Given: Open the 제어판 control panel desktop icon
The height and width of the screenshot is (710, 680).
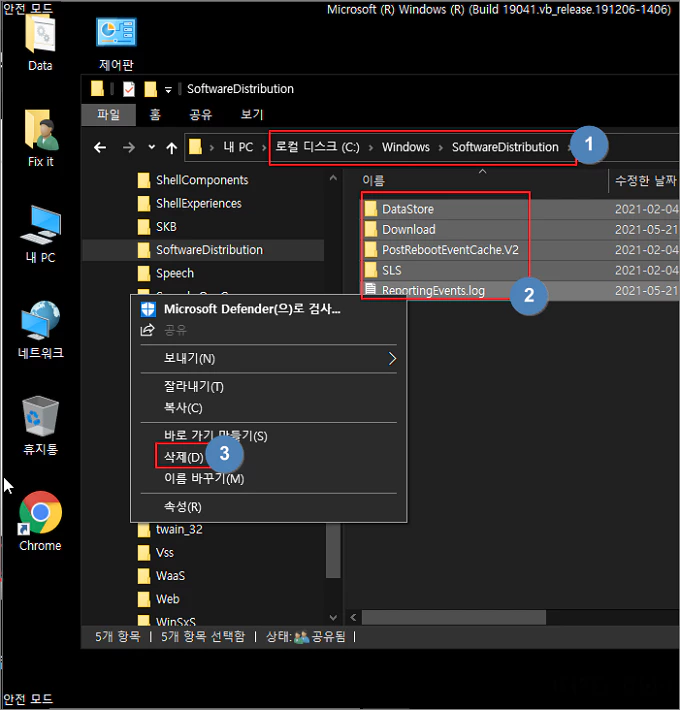Looking at the screenshot, I should coord(116,44).
